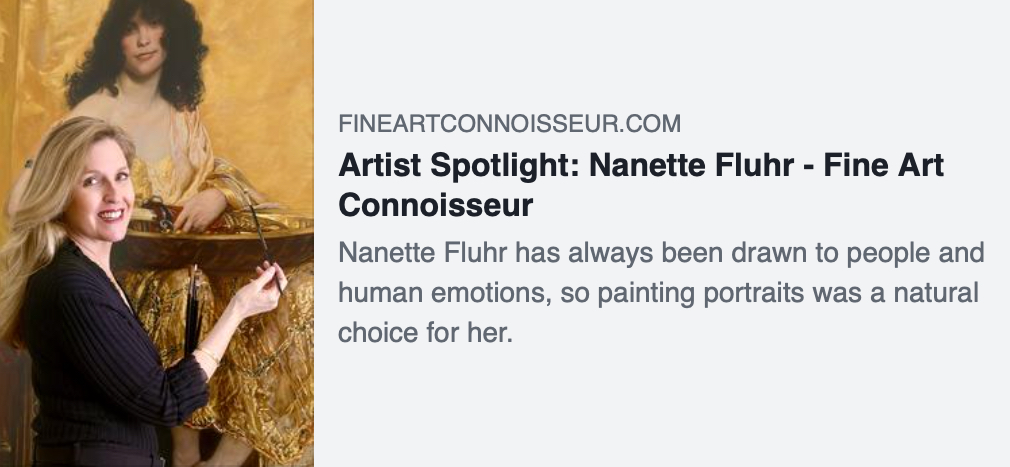This screenshot has height=467, width=1010.
Task: Click 'choice for her.' in the description
Action: 425,333
